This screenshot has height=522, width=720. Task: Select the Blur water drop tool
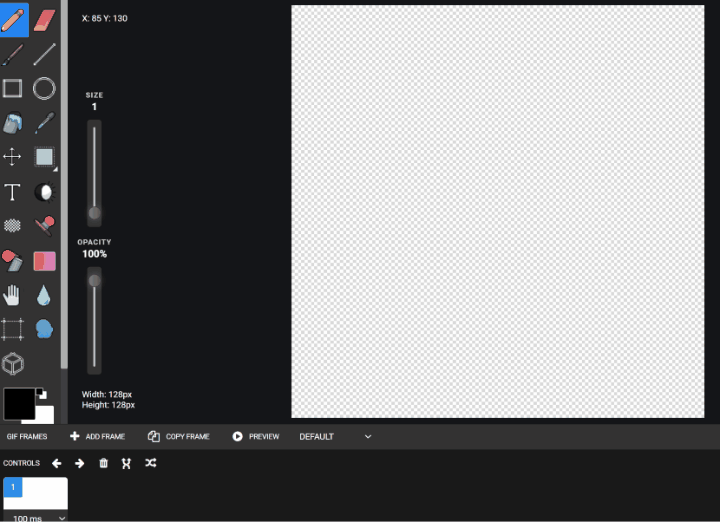pyautogui.click(x=44, y=295)
